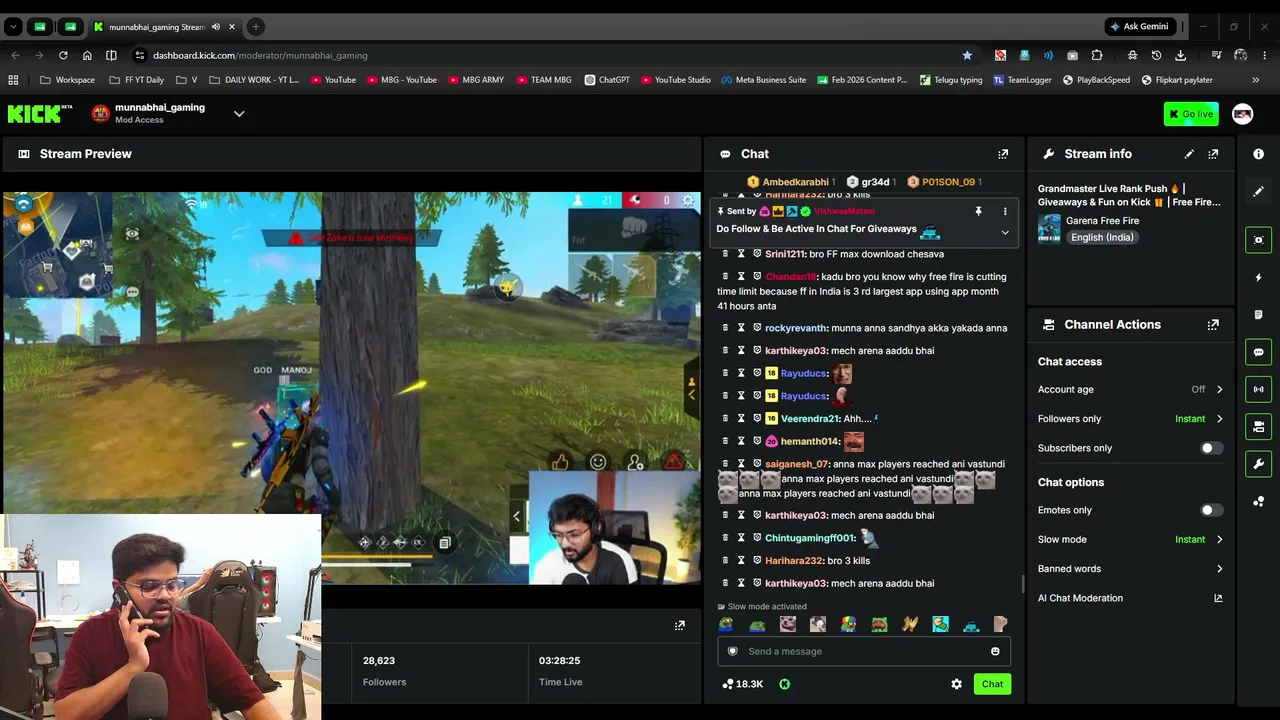Show more bookmarks overflow chevron

[1256, 80]
